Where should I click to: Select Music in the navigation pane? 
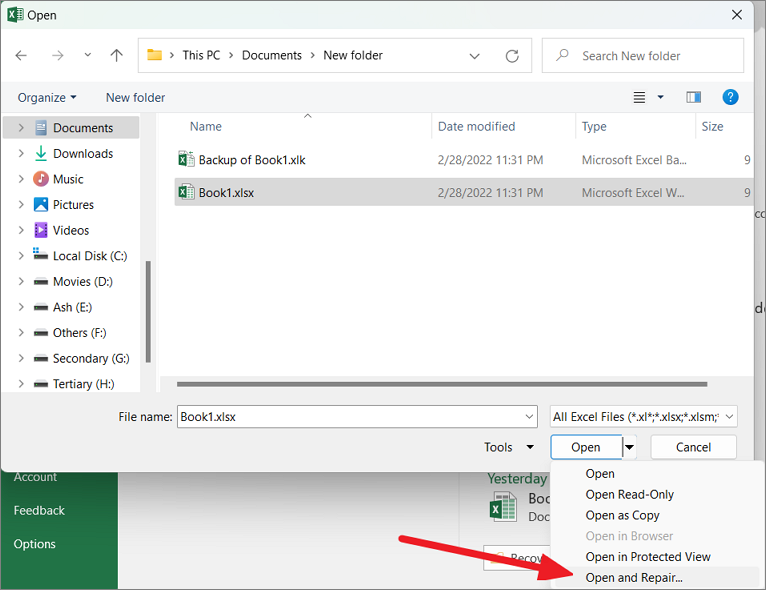click(x=68, y=179)
